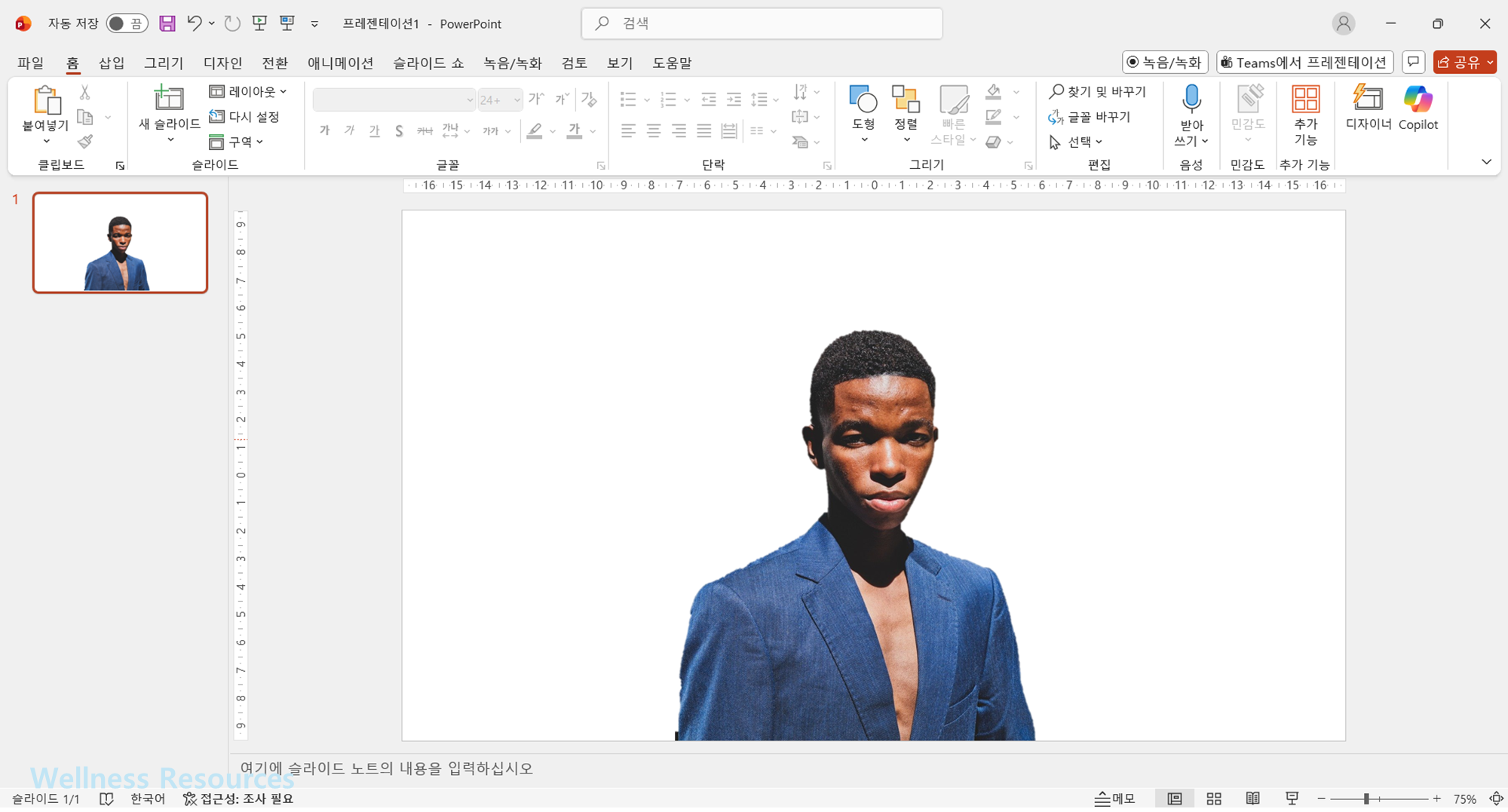
Task: Toggle AutoSave (자동 저장) switch
Action: point(126,23)
